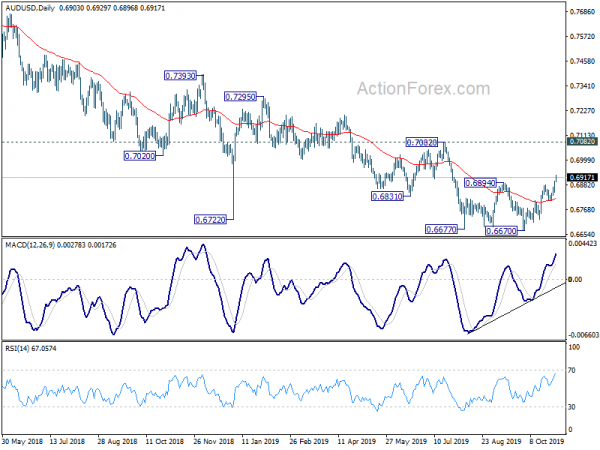Click the 28 Aug 2018 date label
600x450 pixels.
[x=117, y=442]
